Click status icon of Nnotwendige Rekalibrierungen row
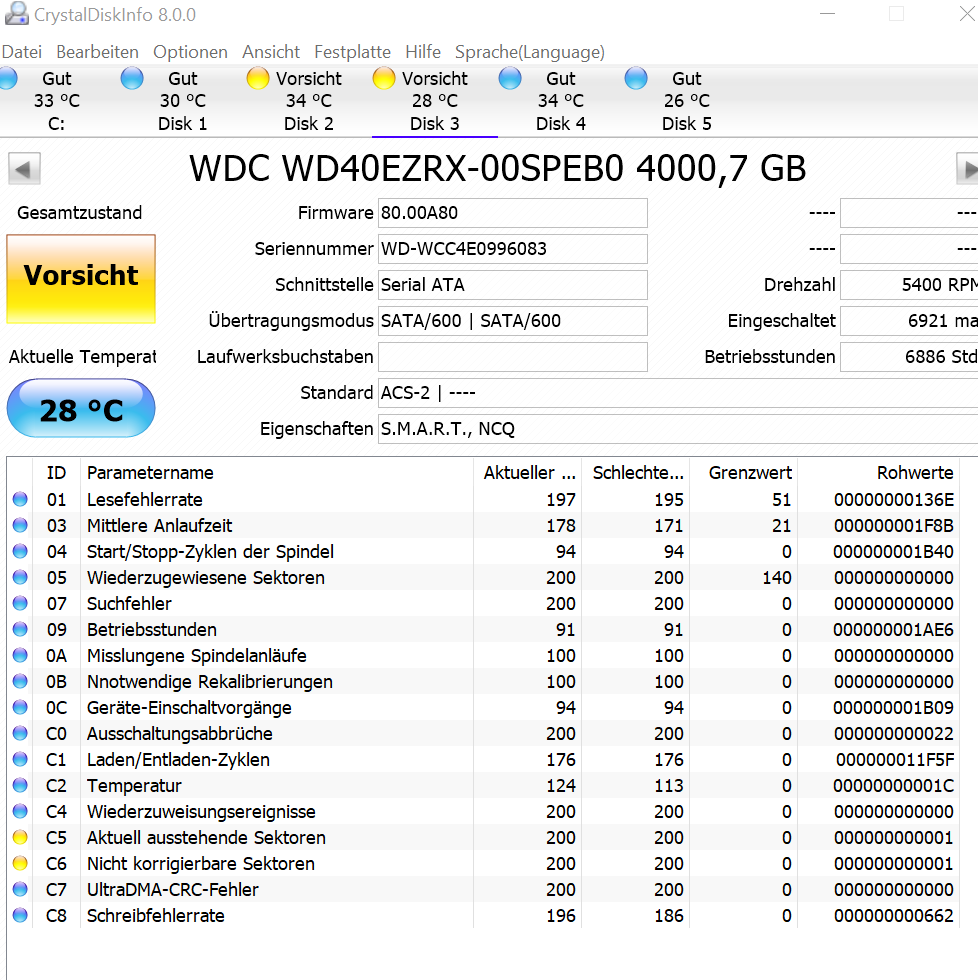 [20, 681]
